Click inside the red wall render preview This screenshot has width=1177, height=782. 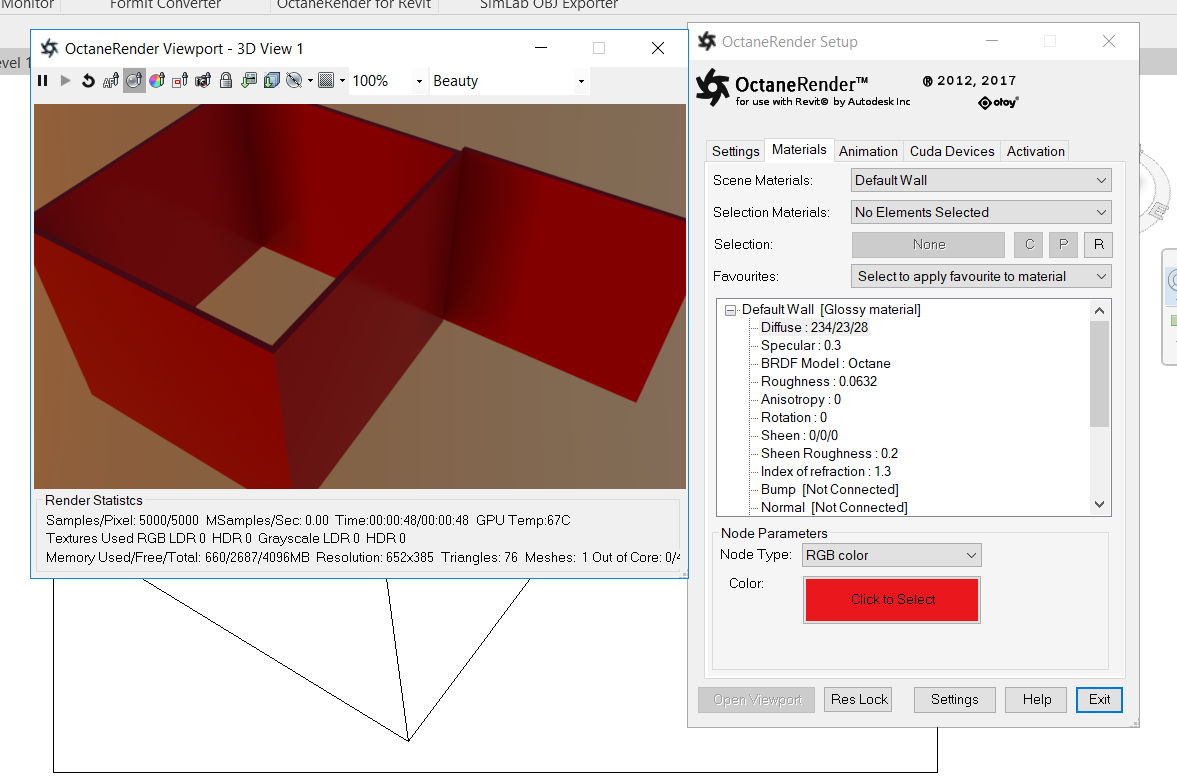click(x=360, y=296)
